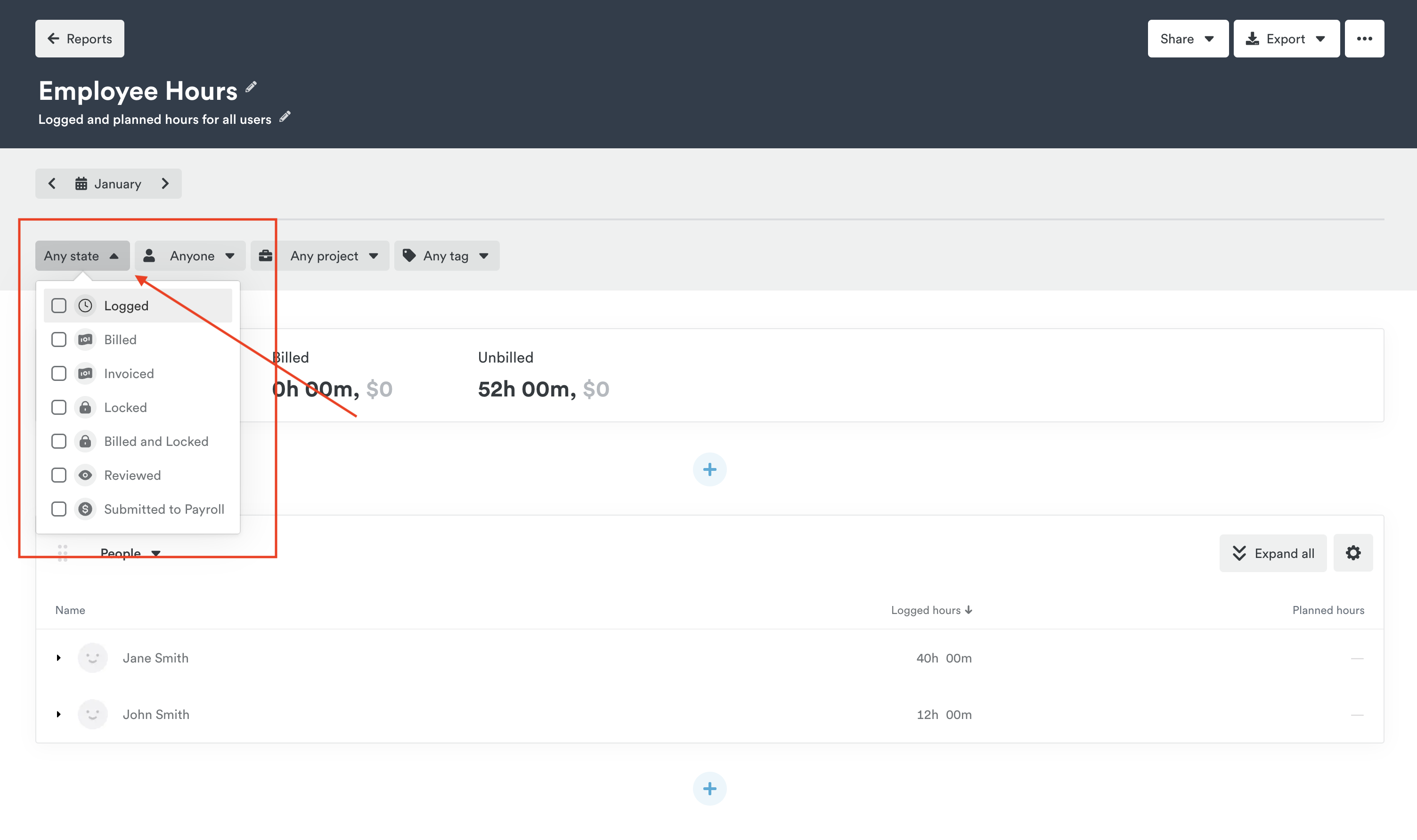Click the briefcase icon on Any project filter
Image resolution: width=1417 pixels, height=840 pixels.
[x=266, y=256]
